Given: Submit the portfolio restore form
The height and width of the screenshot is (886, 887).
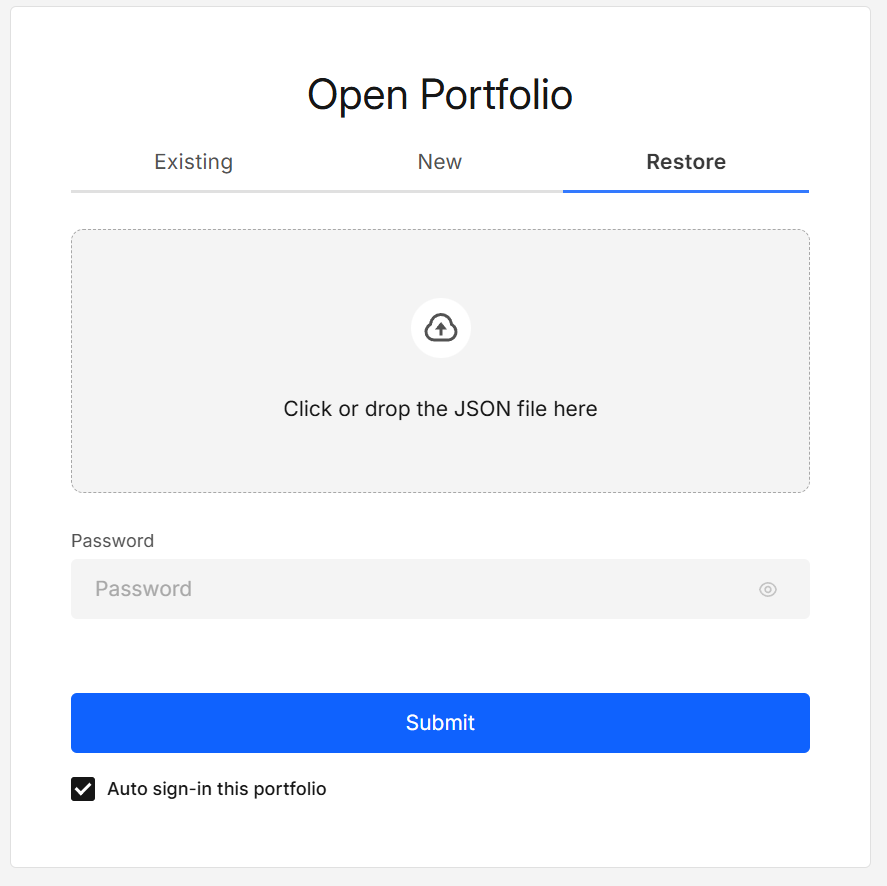Looking at the screenshot, I should pos(440,722).
